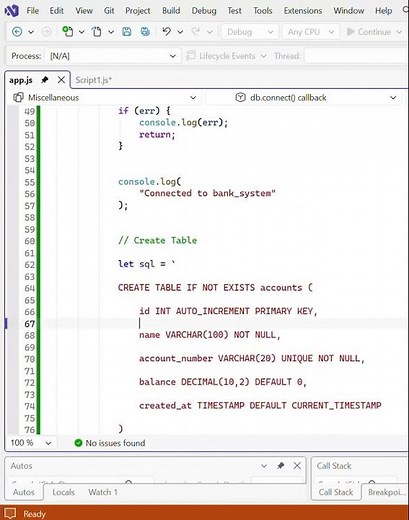Click the Navigate Forward arrow icon

pos(46,32)
